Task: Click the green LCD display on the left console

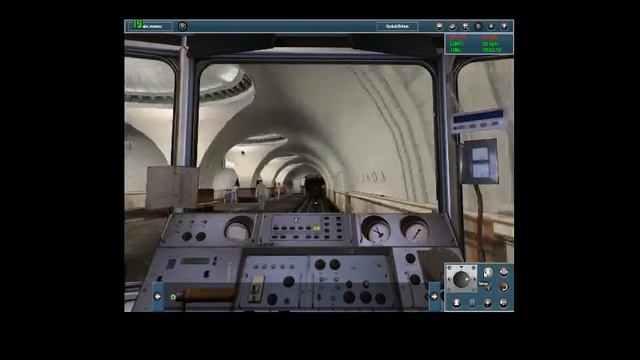Action: pyautogui.click(x=196, y=261)
